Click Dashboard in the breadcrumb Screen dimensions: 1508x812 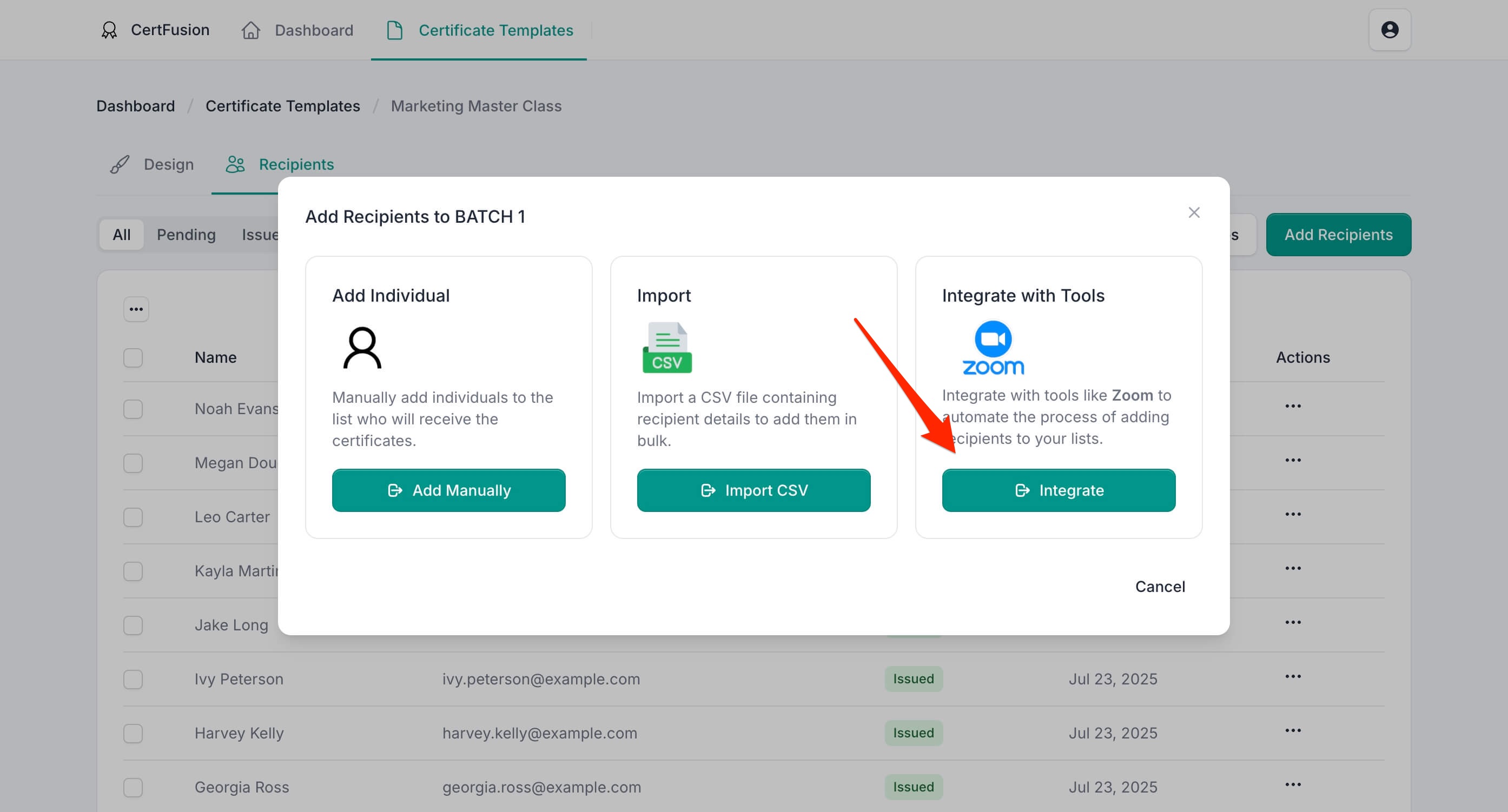point(135,106)
